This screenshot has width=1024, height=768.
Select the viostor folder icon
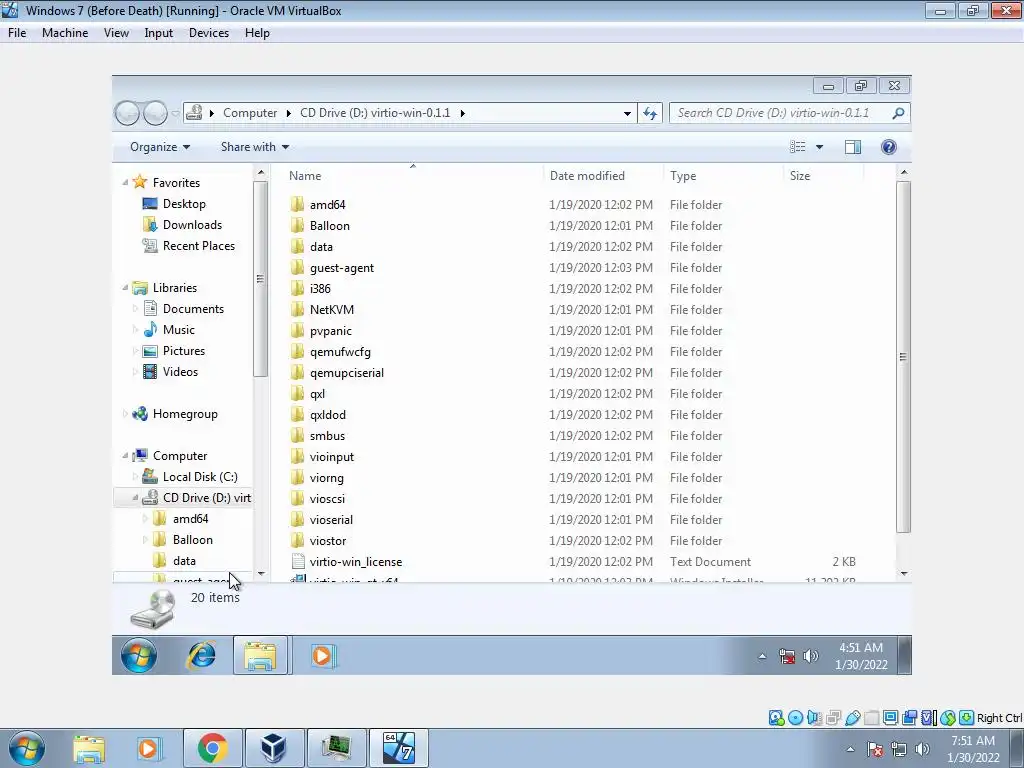coord(297,541)
